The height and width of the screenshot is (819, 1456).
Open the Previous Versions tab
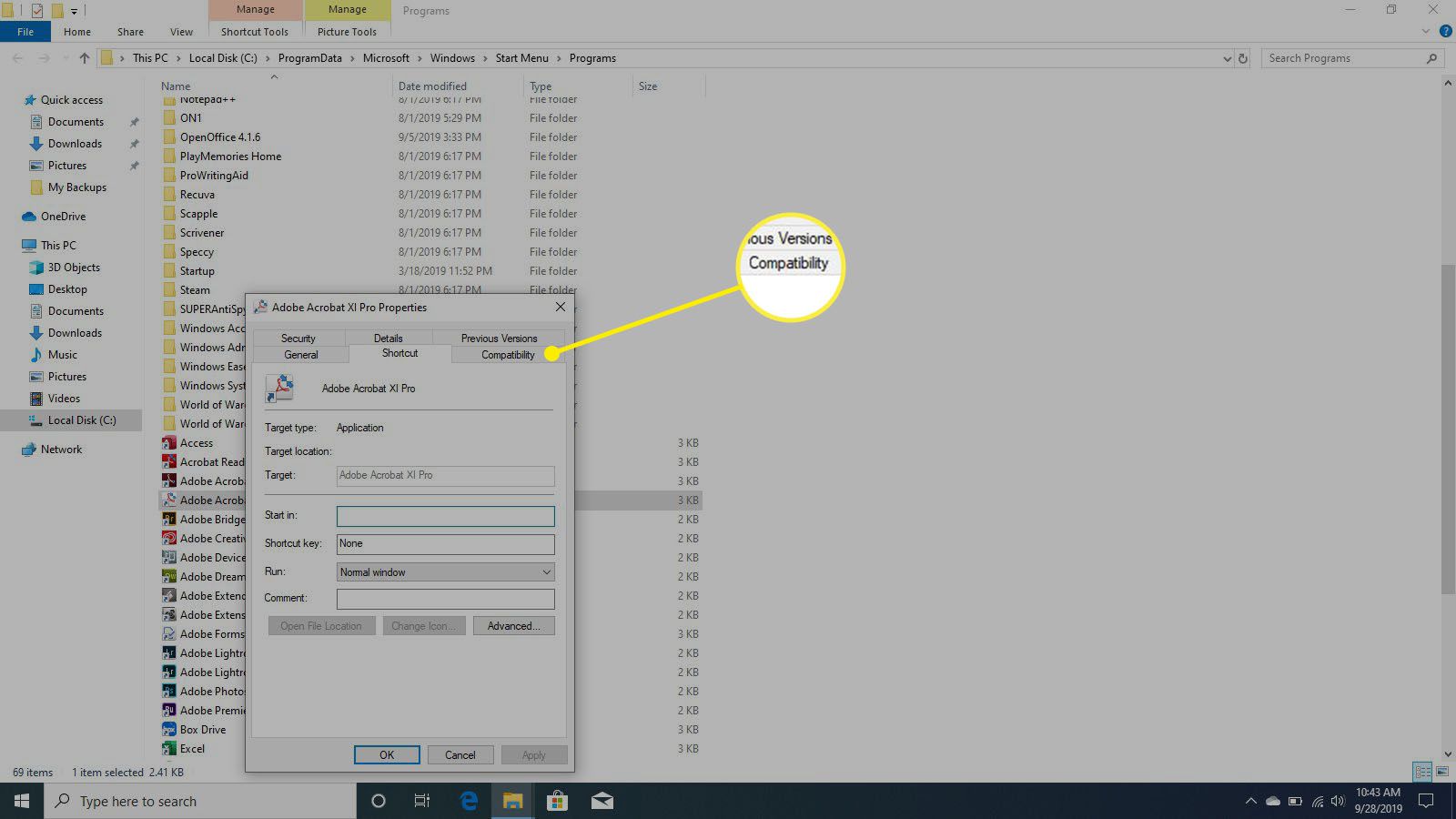[499, 338]
